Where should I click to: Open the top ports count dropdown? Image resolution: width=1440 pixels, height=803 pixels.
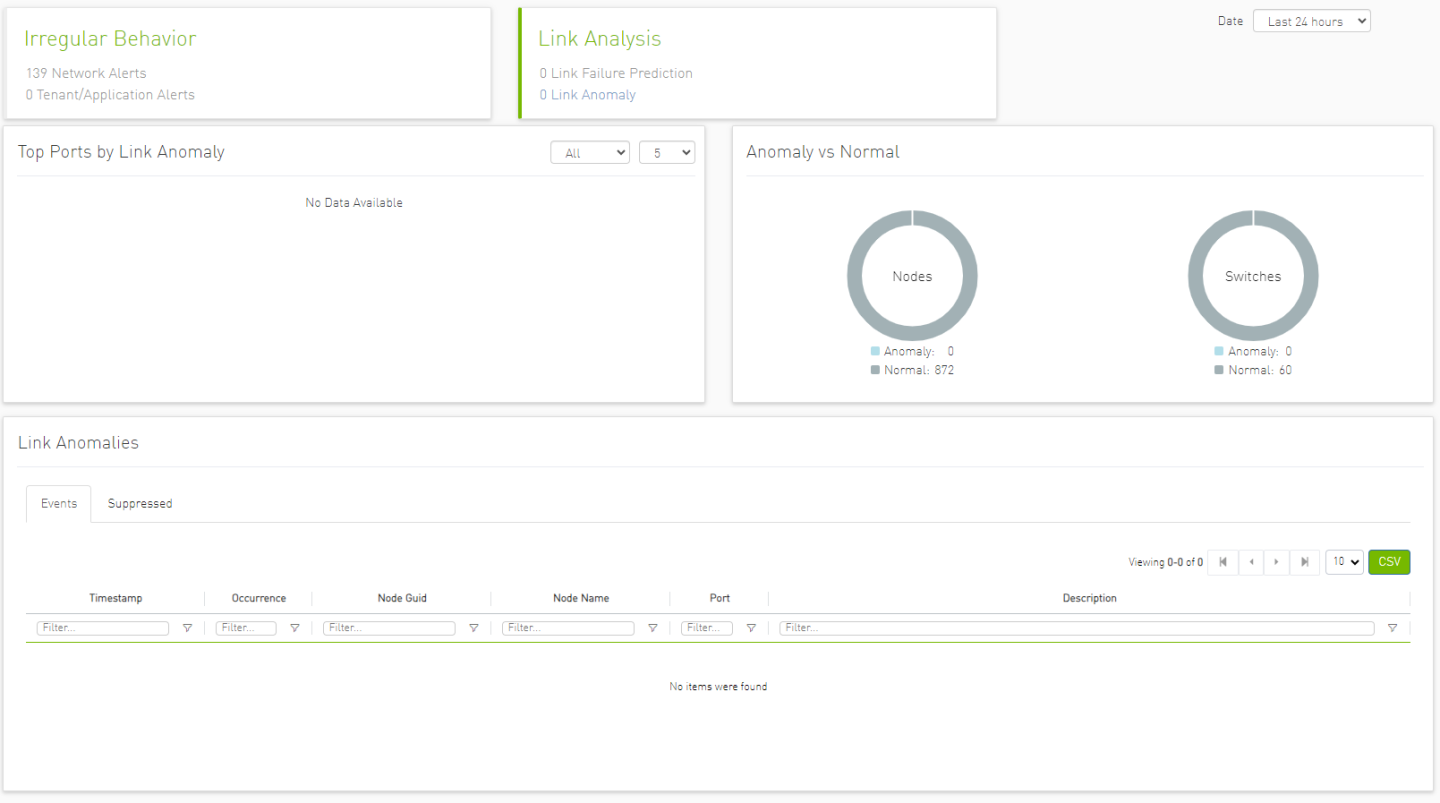coord(666,153)
